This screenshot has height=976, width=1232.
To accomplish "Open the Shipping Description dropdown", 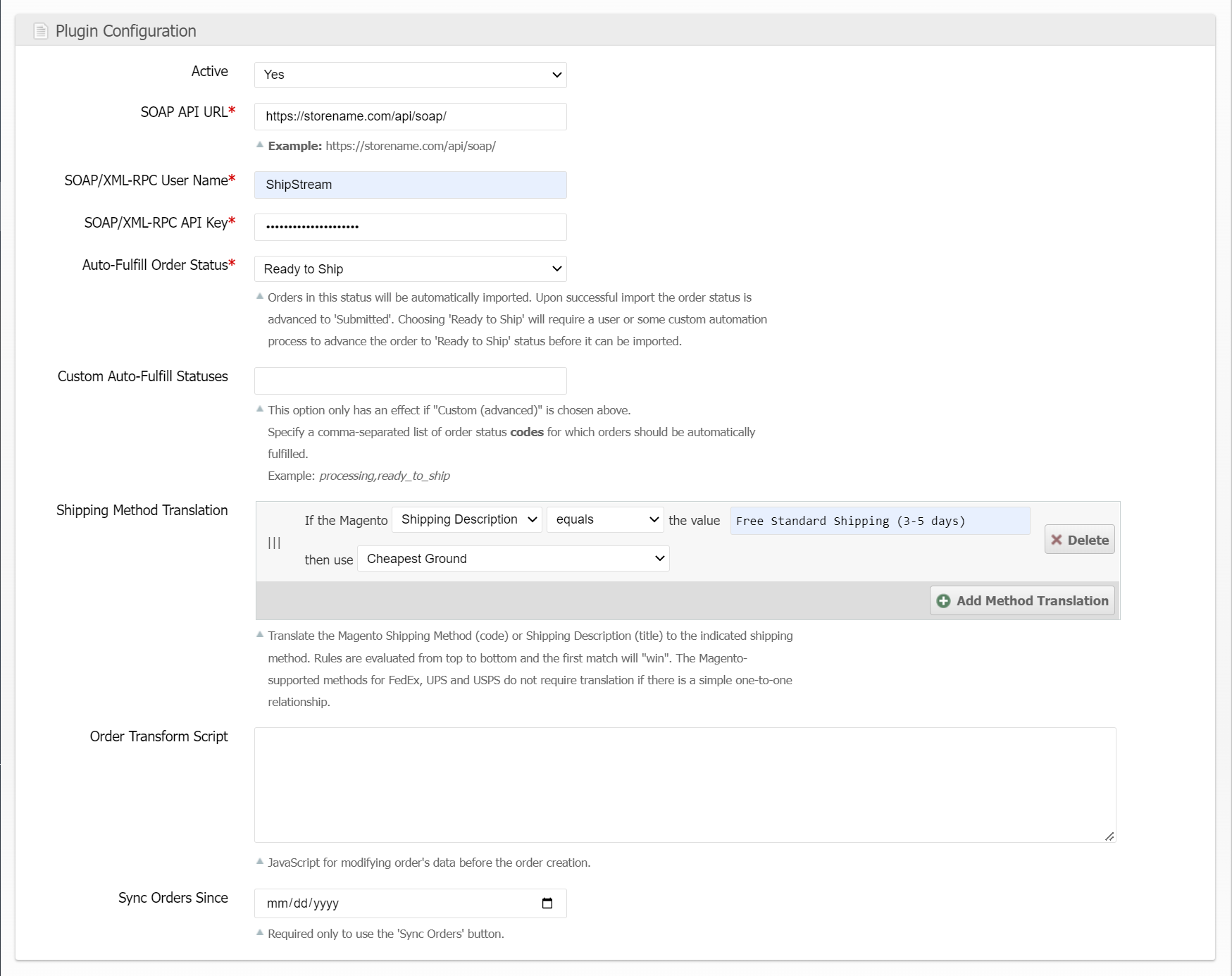I will (x=466, y=520).
